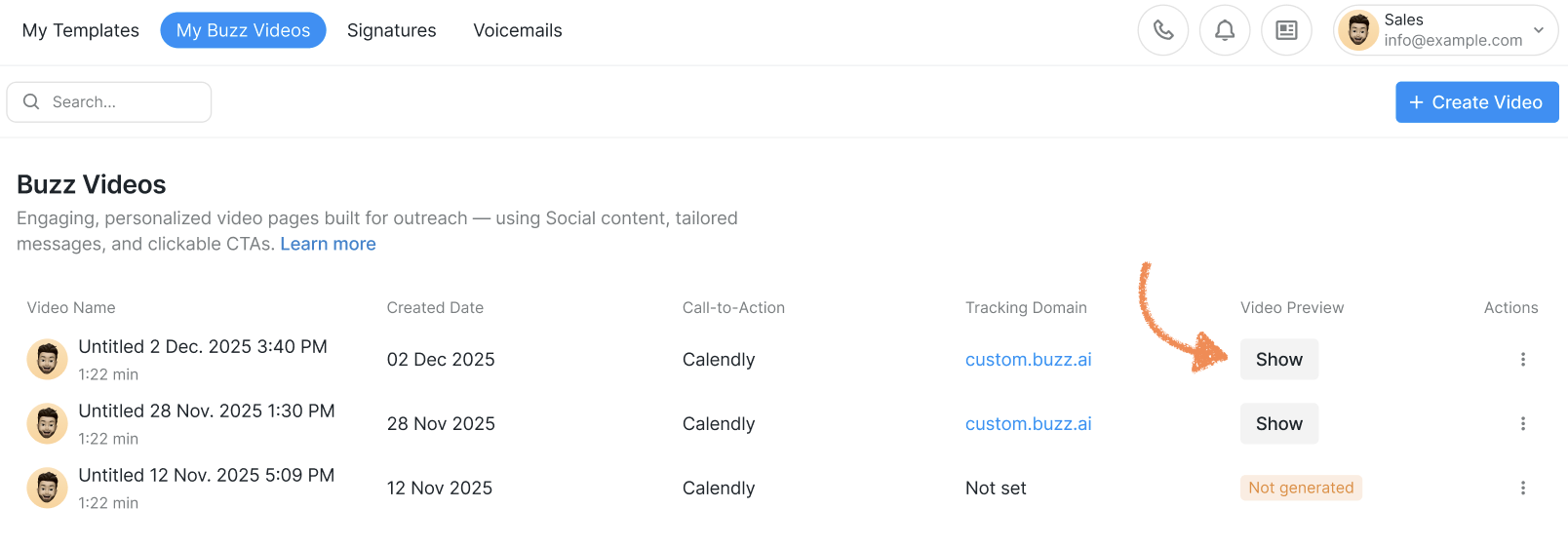The image size is (1568, 548).
Task: Open actions menu for 28 Nov. video
Action: coord(1522,424)
